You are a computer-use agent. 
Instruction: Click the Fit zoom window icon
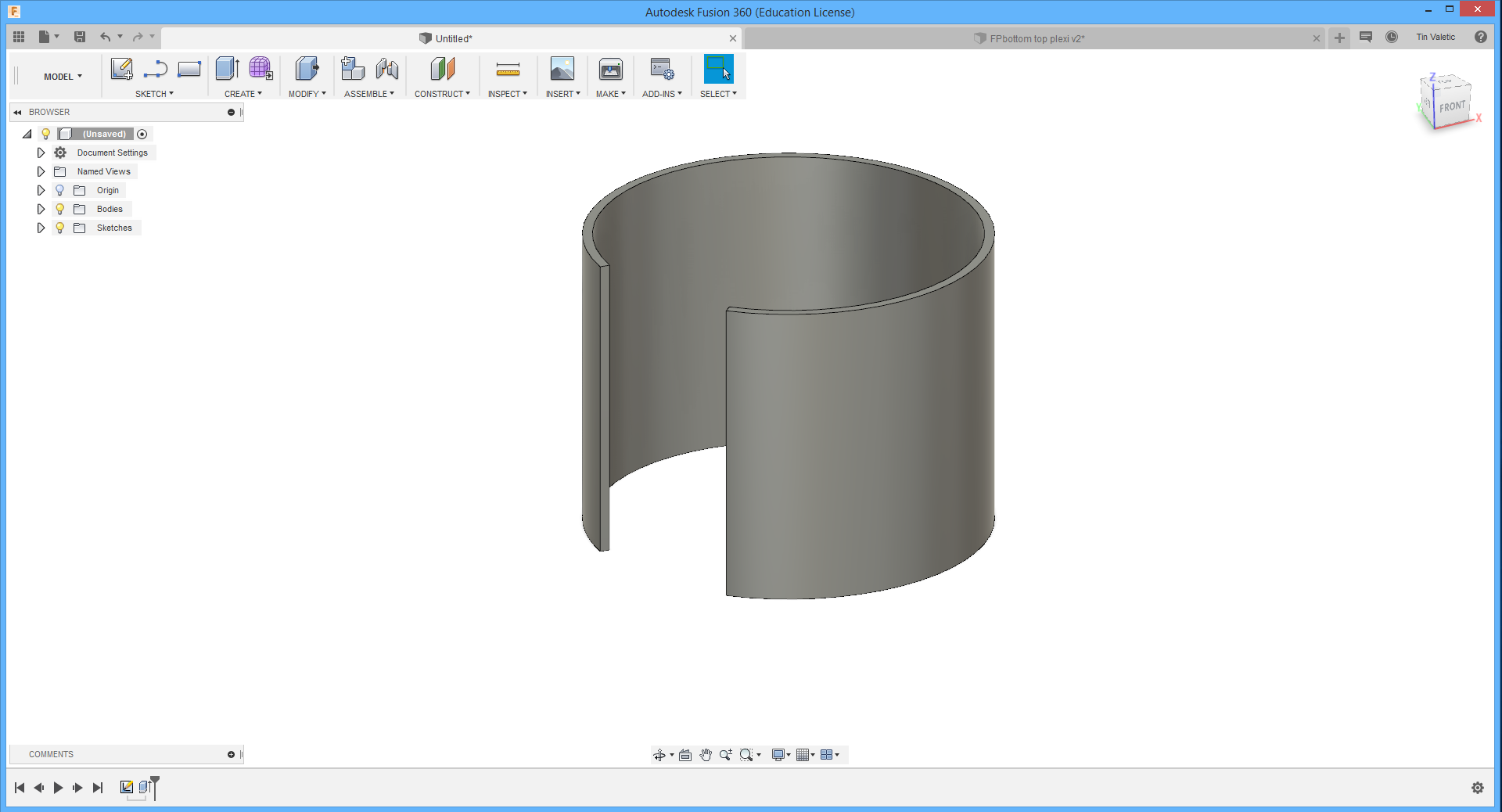tap(746, 755)
